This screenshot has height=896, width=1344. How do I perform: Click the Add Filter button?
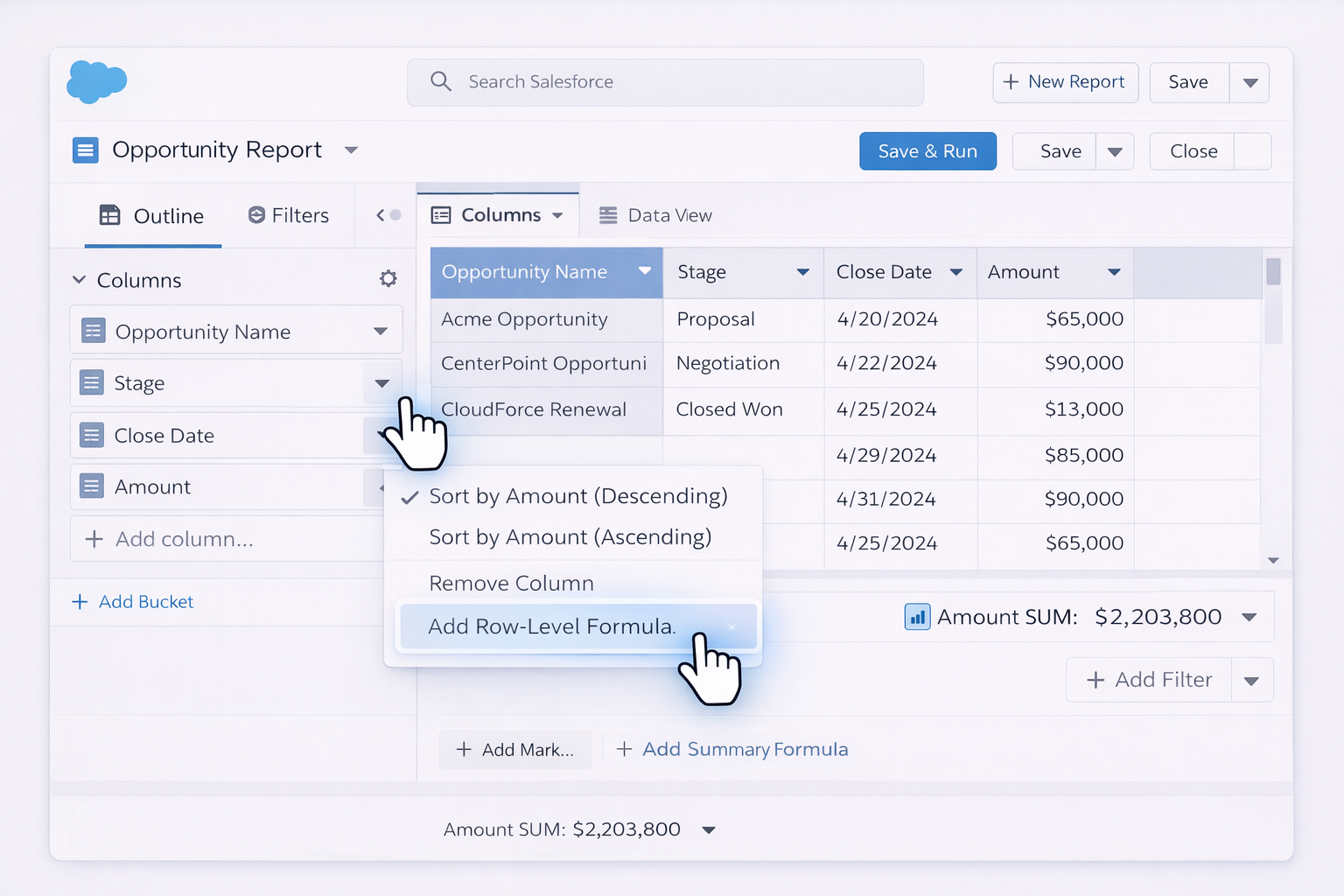pos(1149,680)
